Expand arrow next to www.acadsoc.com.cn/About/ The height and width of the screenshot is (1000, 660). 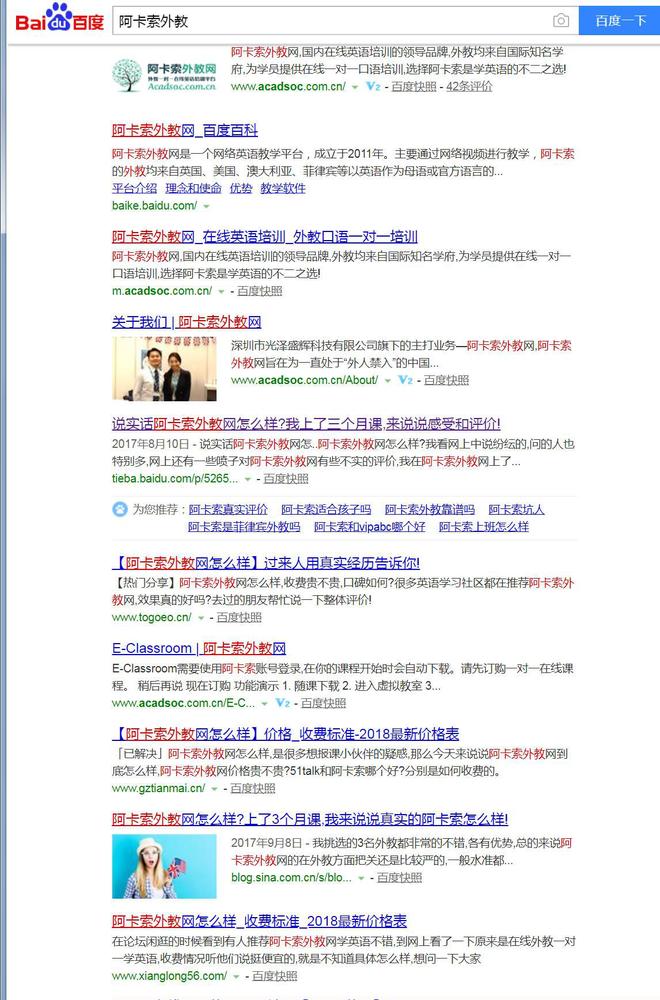(387, 381)
